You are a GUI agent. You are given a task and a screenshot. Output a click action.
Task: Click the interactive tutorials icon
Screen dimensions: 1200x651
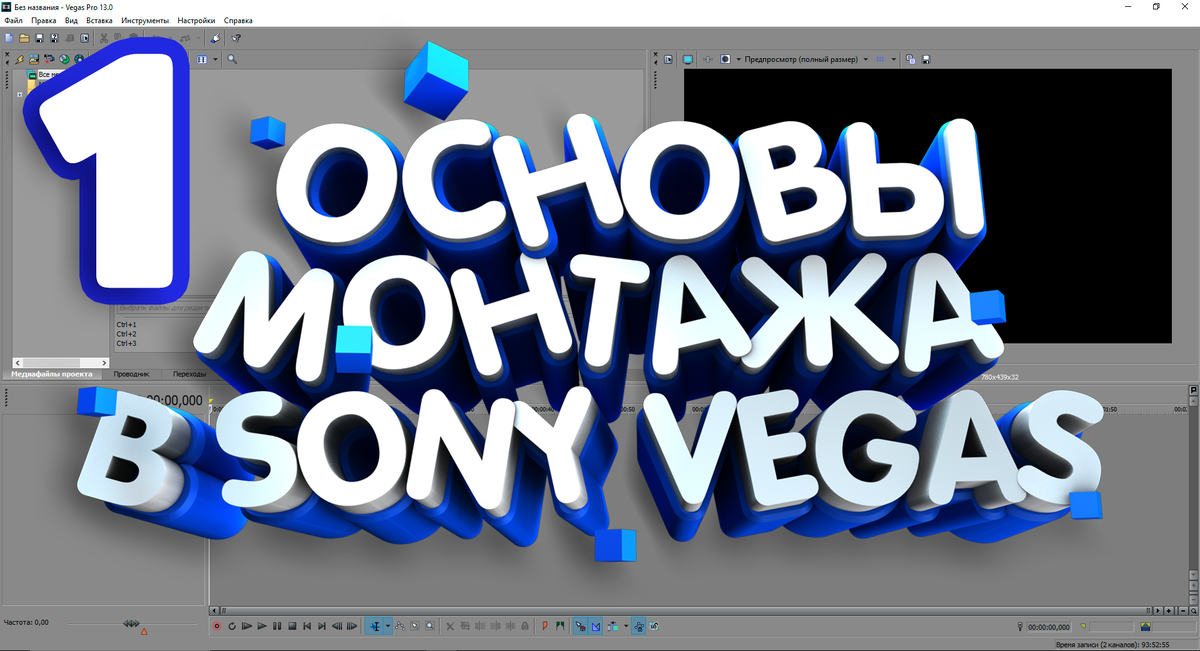217,38
